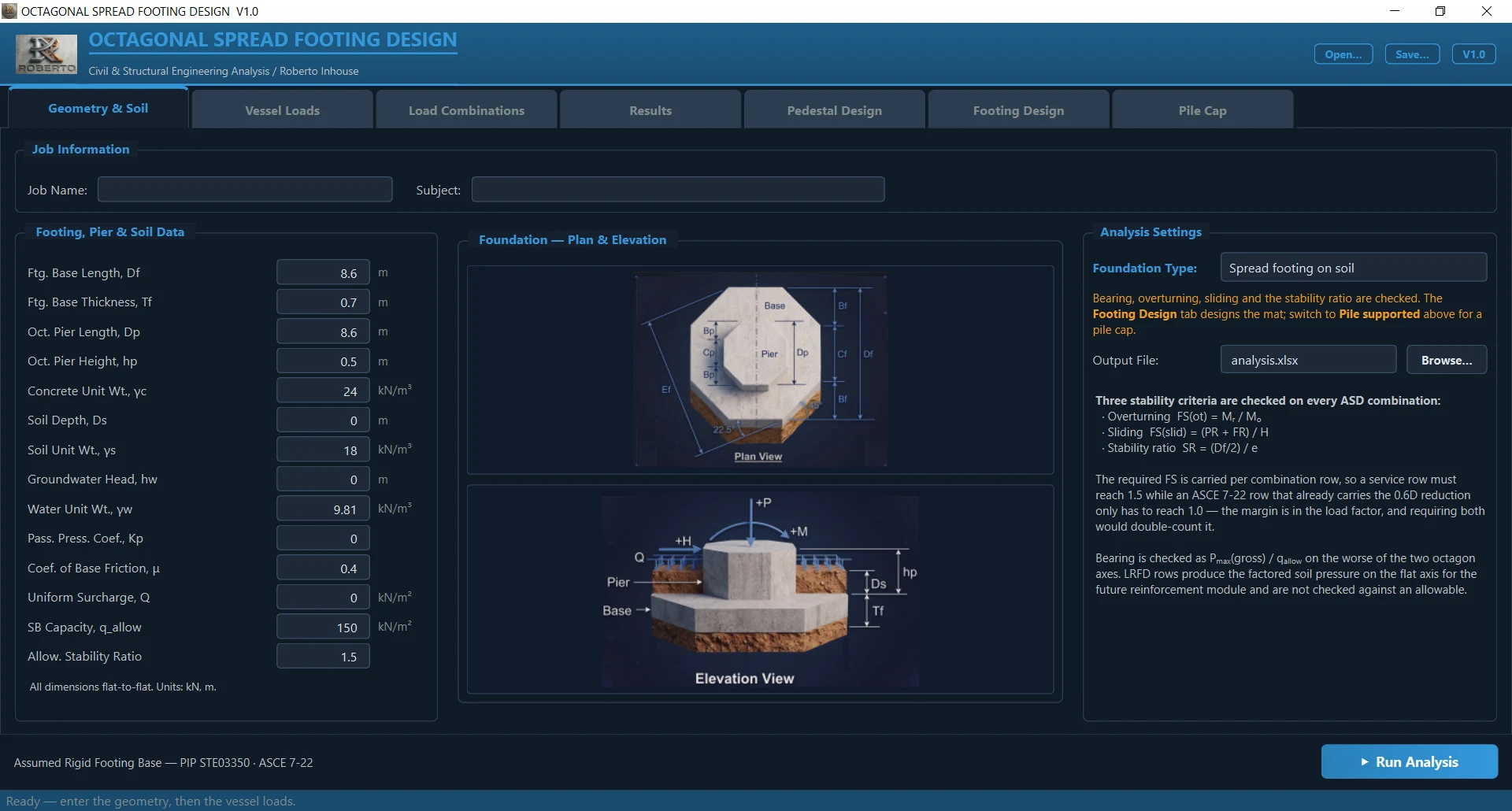Edit the SB Capacity q_allow field

[x=323, y=627]
